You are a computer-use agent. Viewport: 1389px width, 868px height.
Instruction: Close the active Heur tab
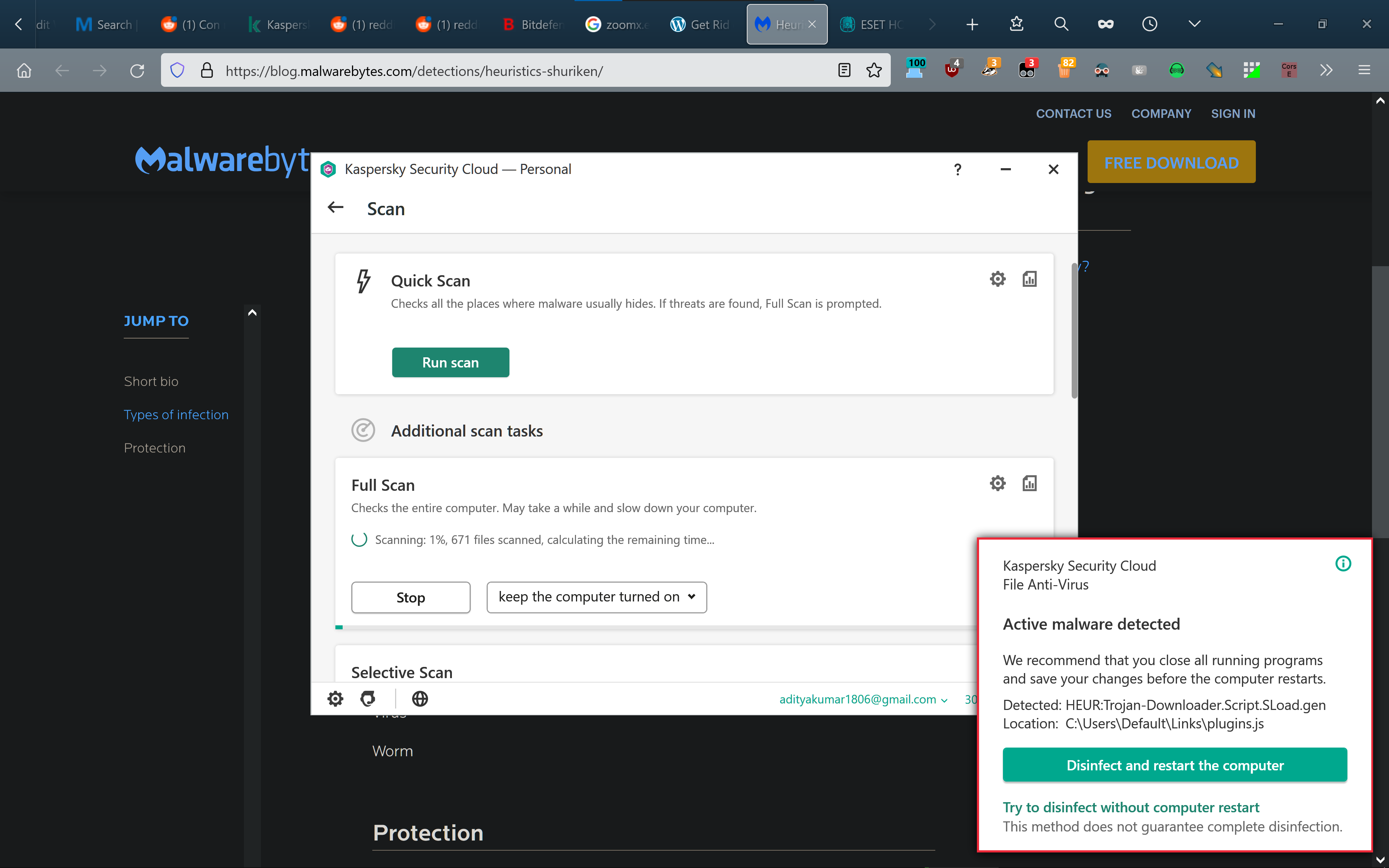pos(812,24)
